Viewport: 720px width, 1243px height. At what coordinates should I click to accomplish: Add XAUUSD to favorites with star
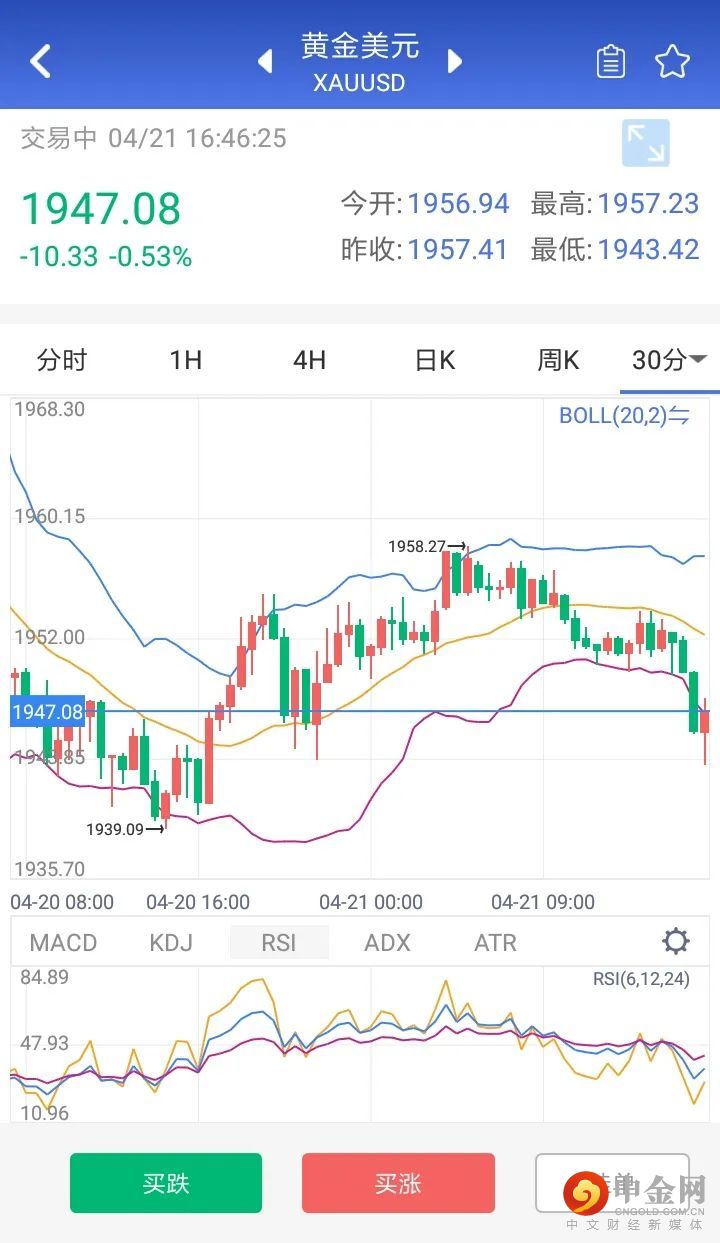coord(672,62)
